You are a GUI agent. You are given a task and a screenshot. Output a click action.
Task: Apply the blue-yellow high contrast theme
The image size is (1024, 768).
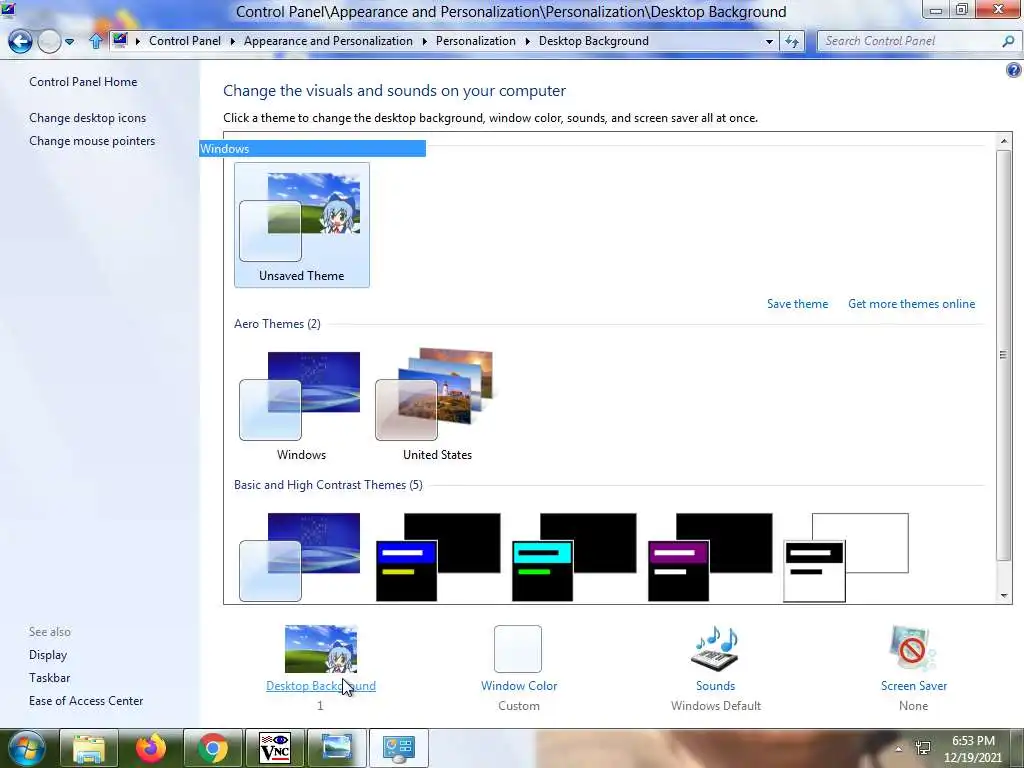(x=438, y=557)
